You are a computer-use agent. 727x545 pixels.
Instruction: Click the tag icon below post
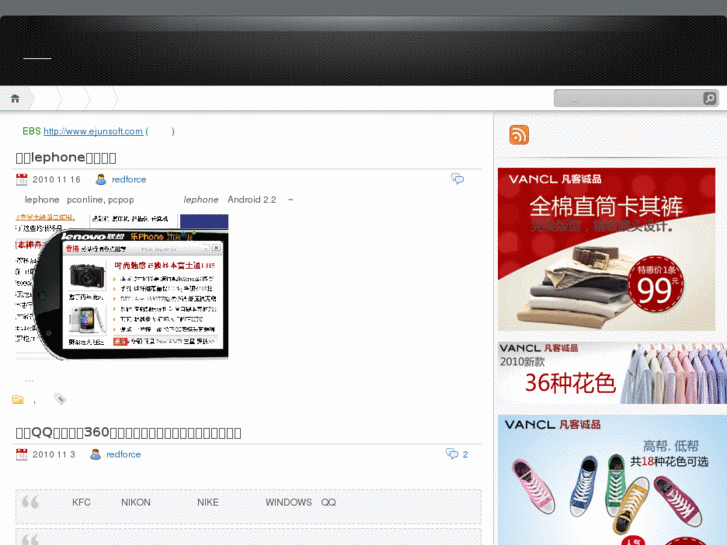pos(60,399)
